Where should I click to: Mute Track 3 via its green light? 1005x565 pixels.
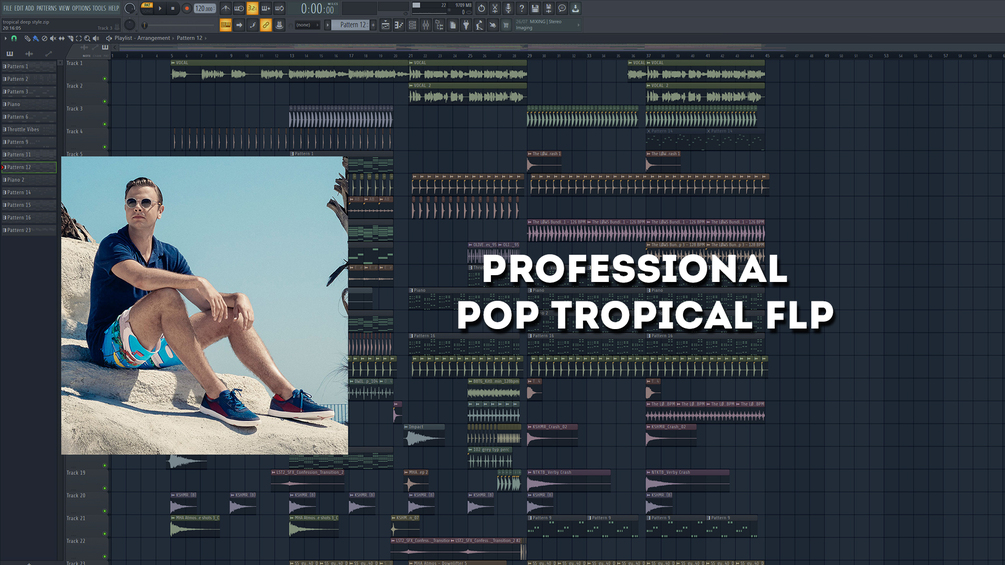pos(104,124)
